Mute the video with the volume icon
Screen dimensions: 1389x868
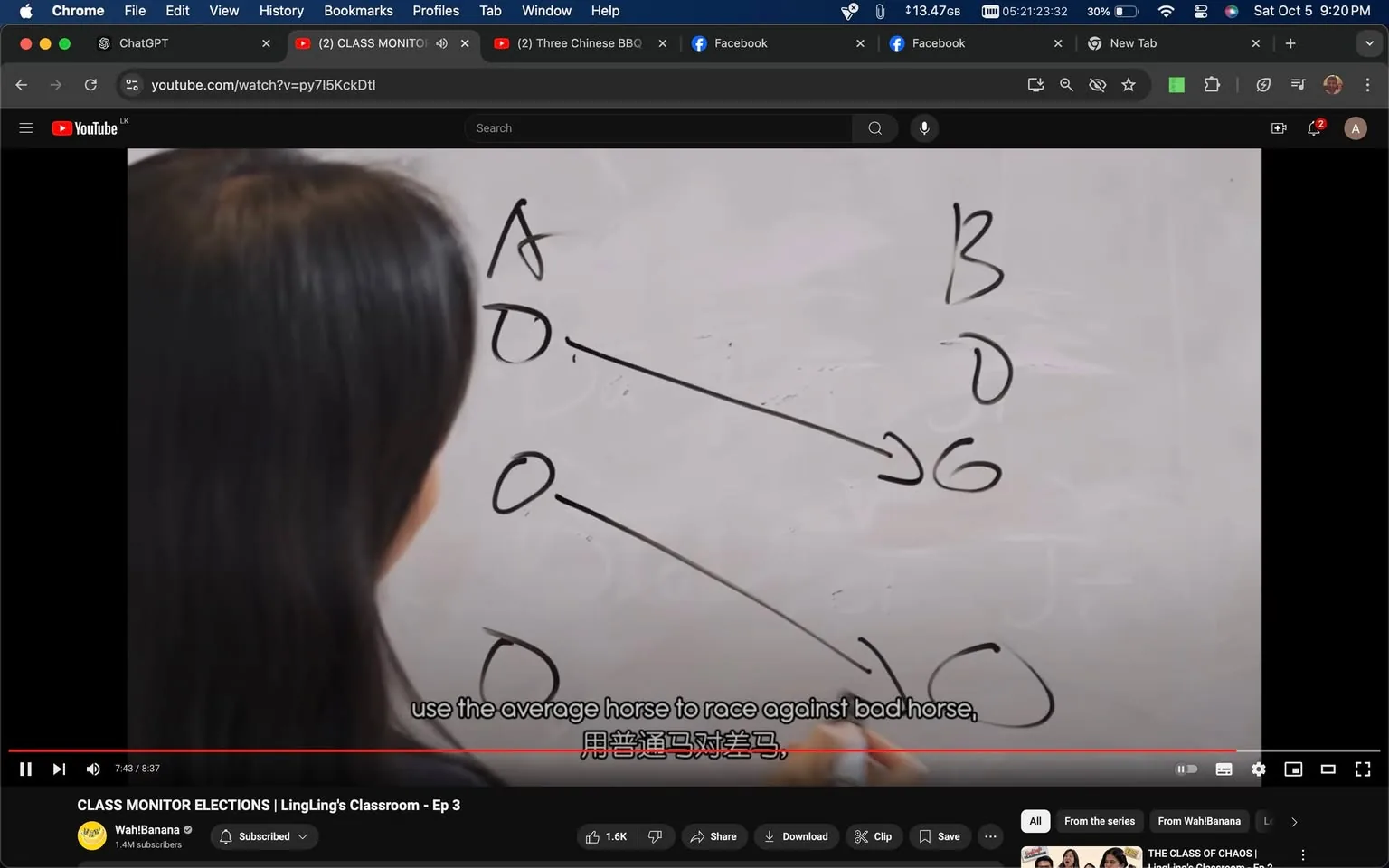[92, 769]
